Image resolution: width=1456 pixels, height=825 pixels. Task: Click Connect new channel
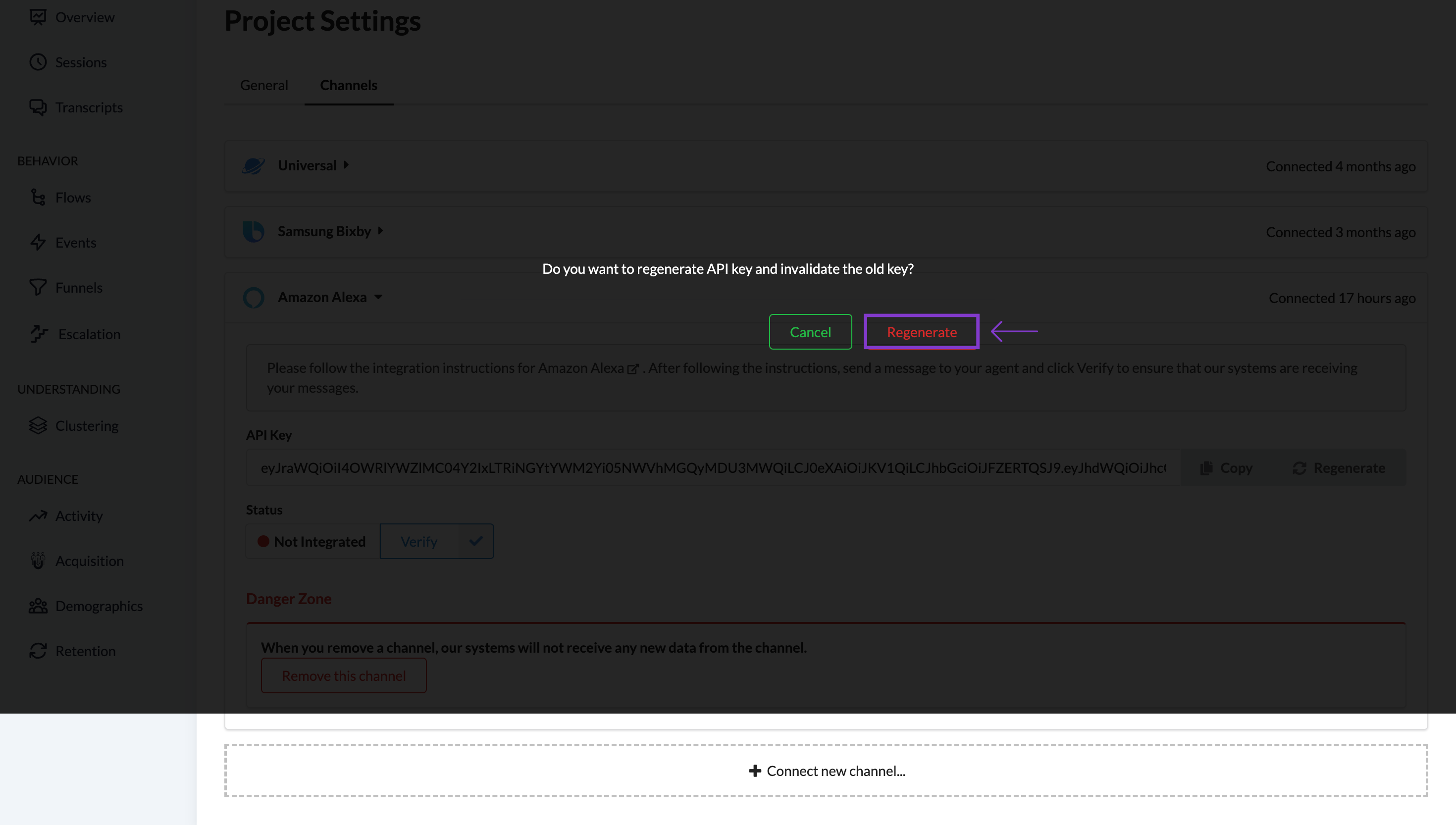click(x=827, y=771)
